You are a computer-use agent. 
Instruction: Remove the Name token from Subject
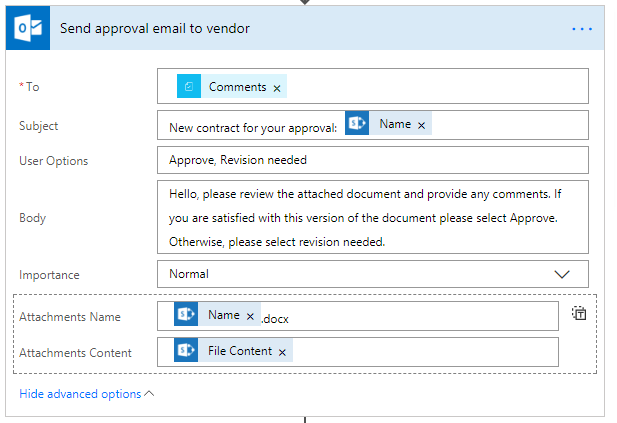[421, 125]
